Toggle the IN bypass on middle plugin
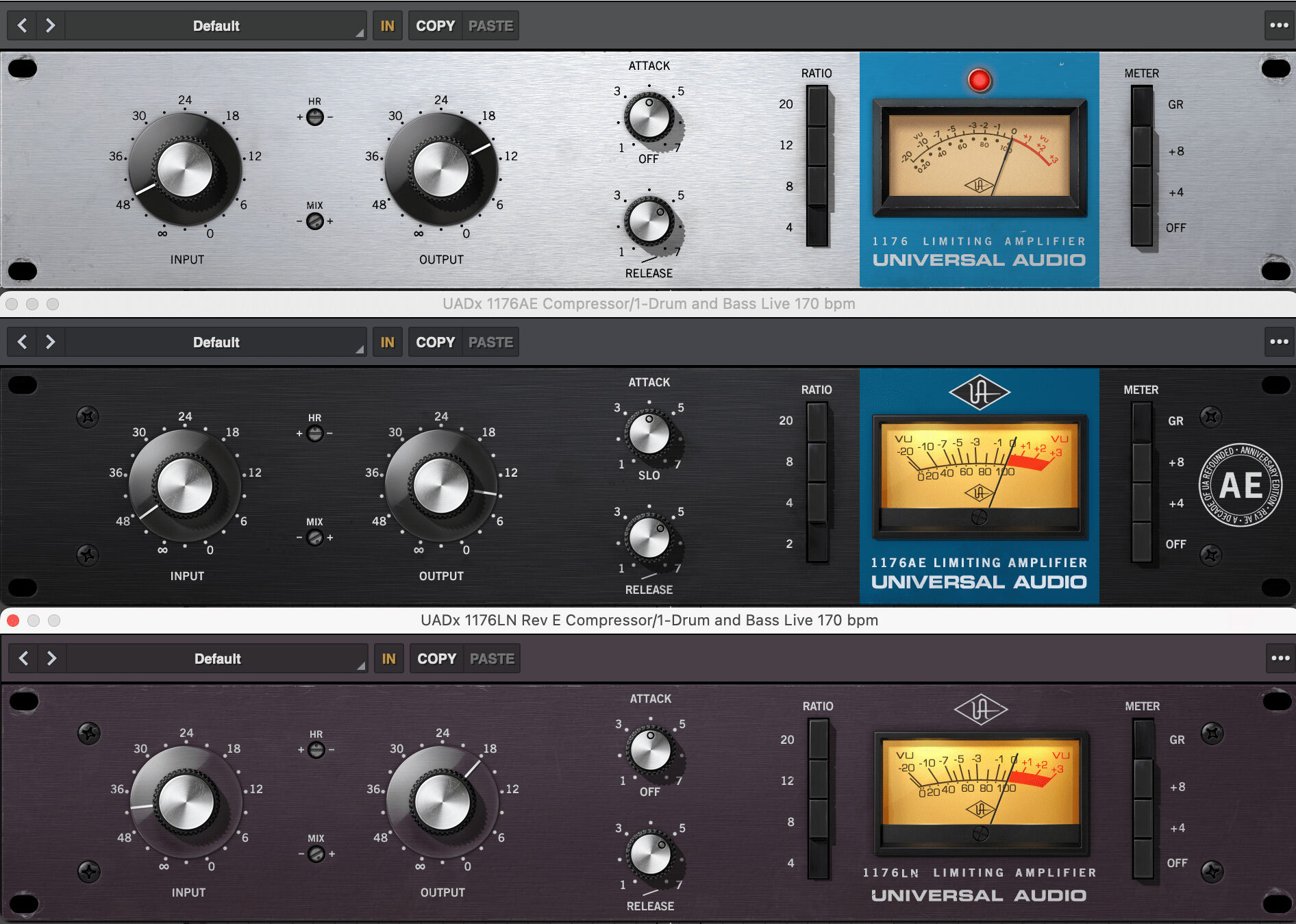1296x924 pixels. pyautogui.click(x=387, y=342)
